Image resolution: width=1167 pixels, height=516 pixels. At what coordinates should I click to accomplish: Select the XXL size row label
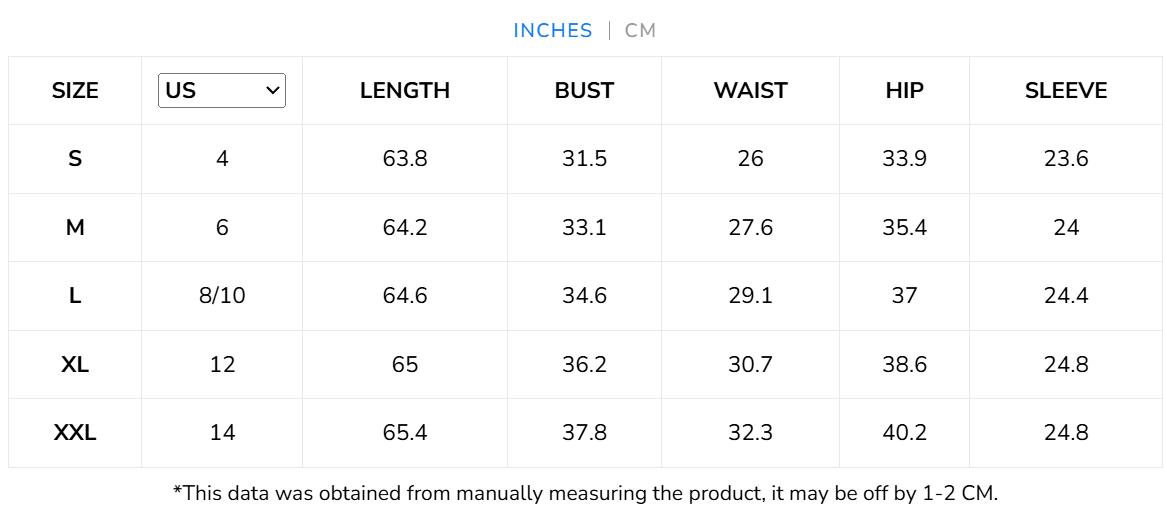[75, 433]
